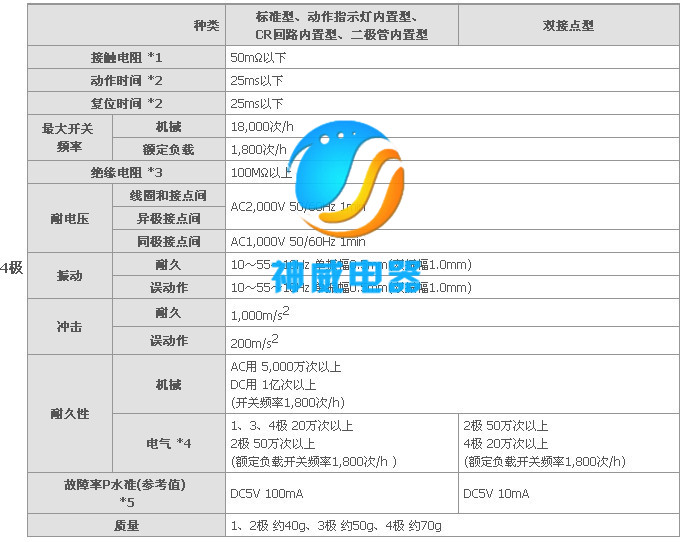The image size is (682, 542).
Task: Click the 冲击 category cell
Action: tap(69, 327)
